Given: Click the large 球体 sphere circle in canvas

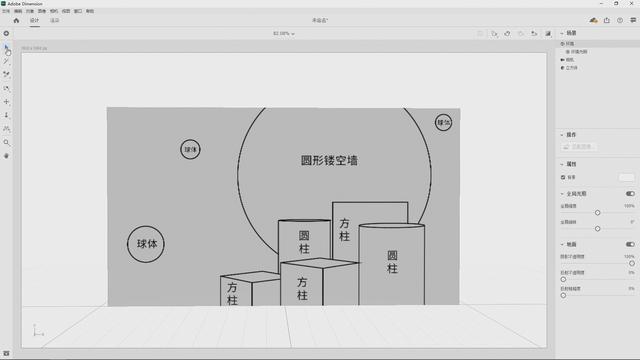Looking at the screenshot, I should click(x=146, y=244).
